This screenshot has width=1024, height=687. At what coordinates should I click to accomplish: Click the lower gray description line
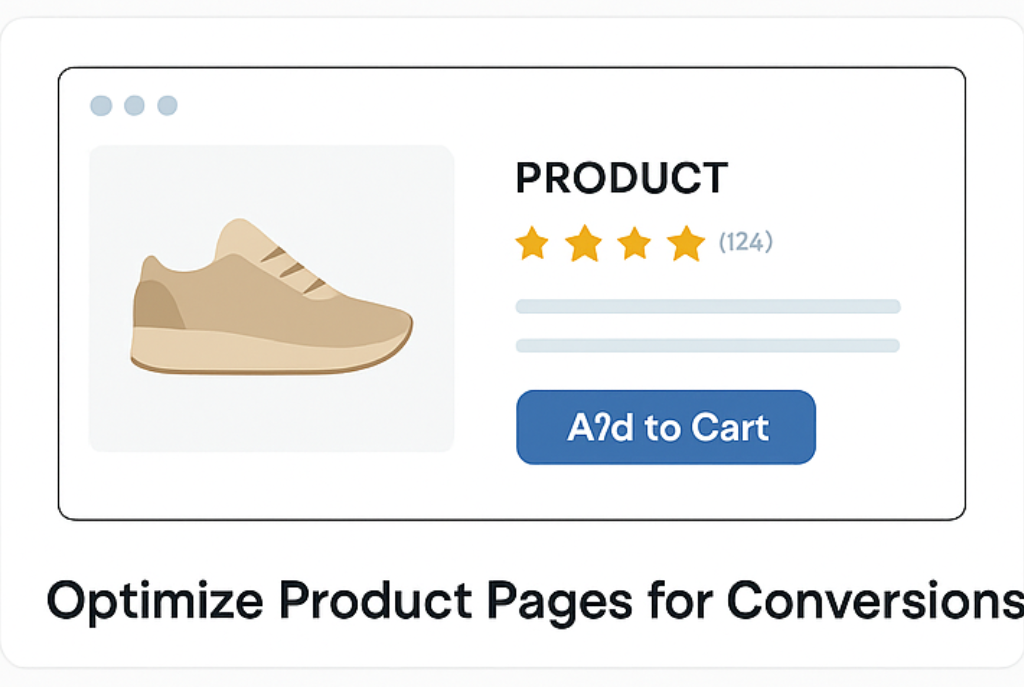point(708,345)
